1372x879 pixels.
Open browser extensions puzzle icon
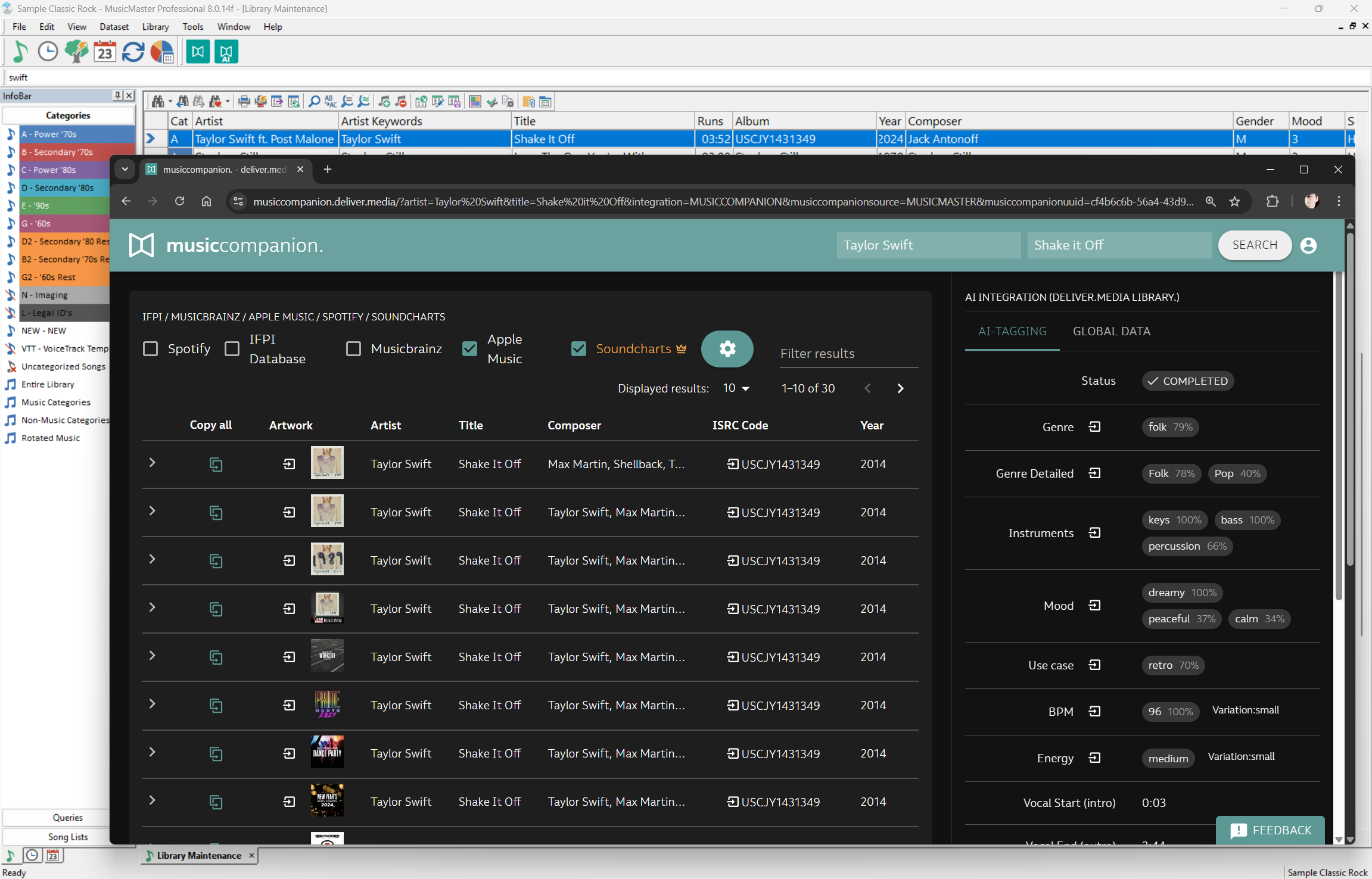[x=1273, y=201]
